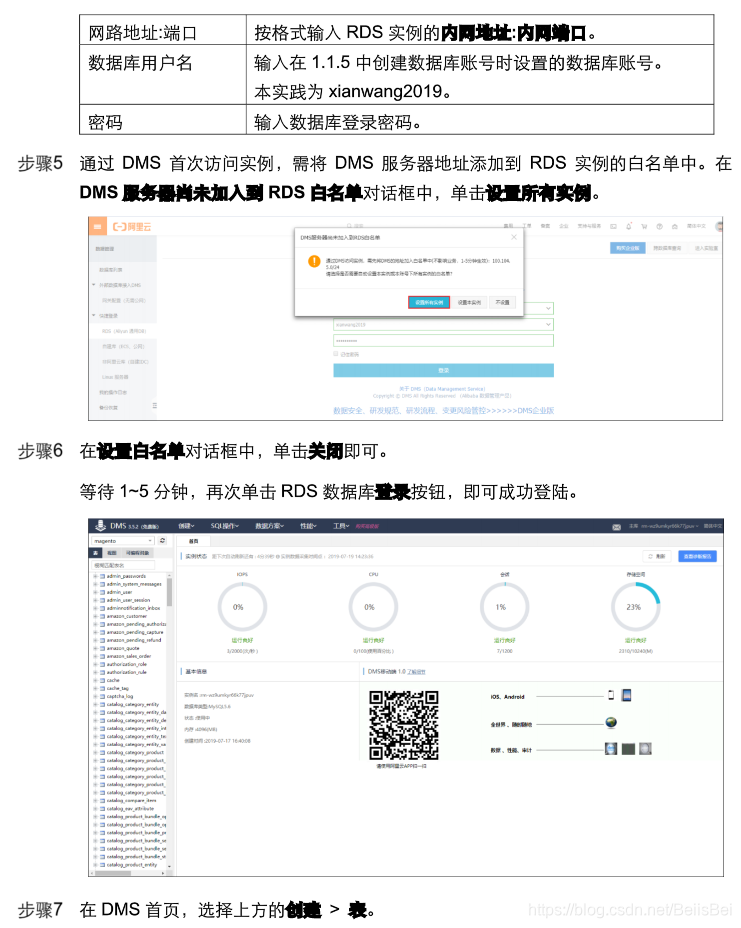Image resolution: width=741 pixels, height=928 pixels.
Task: Click the DMS logo icon in dark toolbar
Action: click(x=101, y=526)
